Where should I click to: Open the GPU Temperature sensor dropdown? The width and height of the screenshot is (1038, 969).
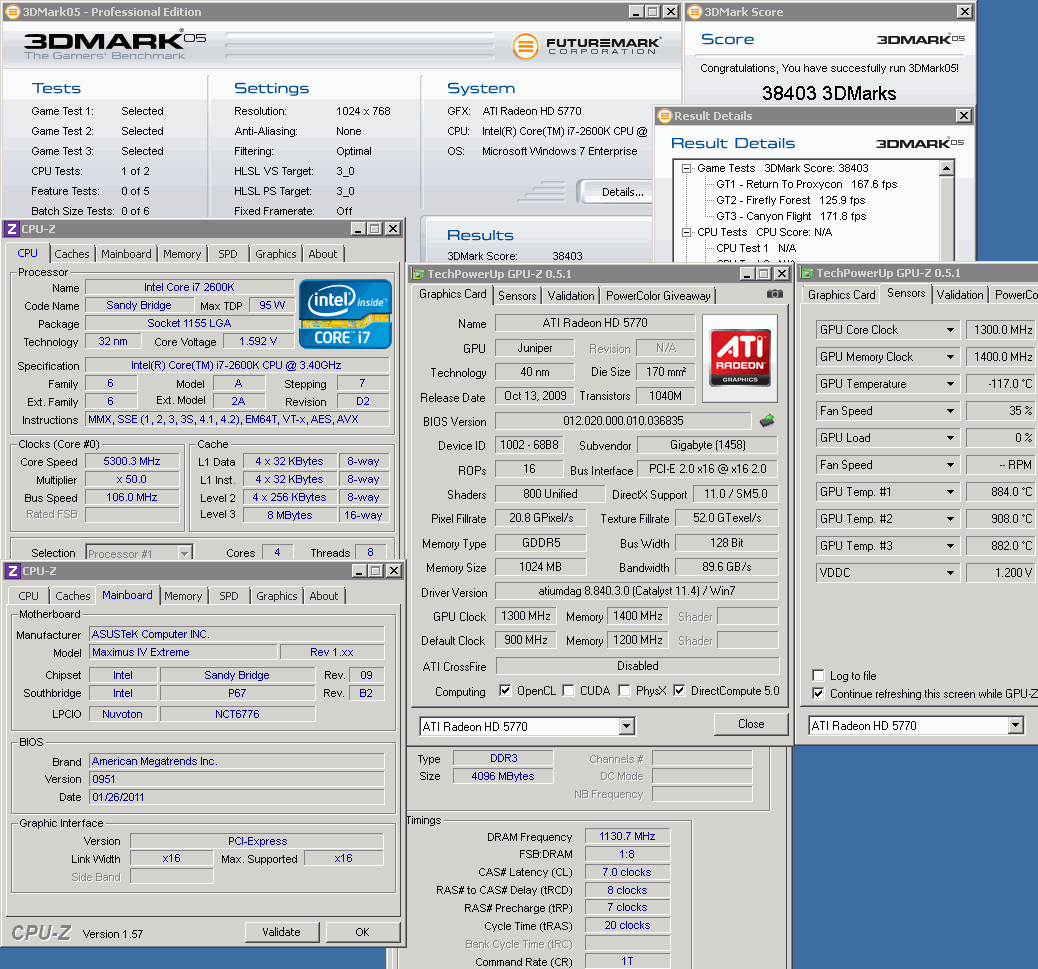click(x=950, y=384)
